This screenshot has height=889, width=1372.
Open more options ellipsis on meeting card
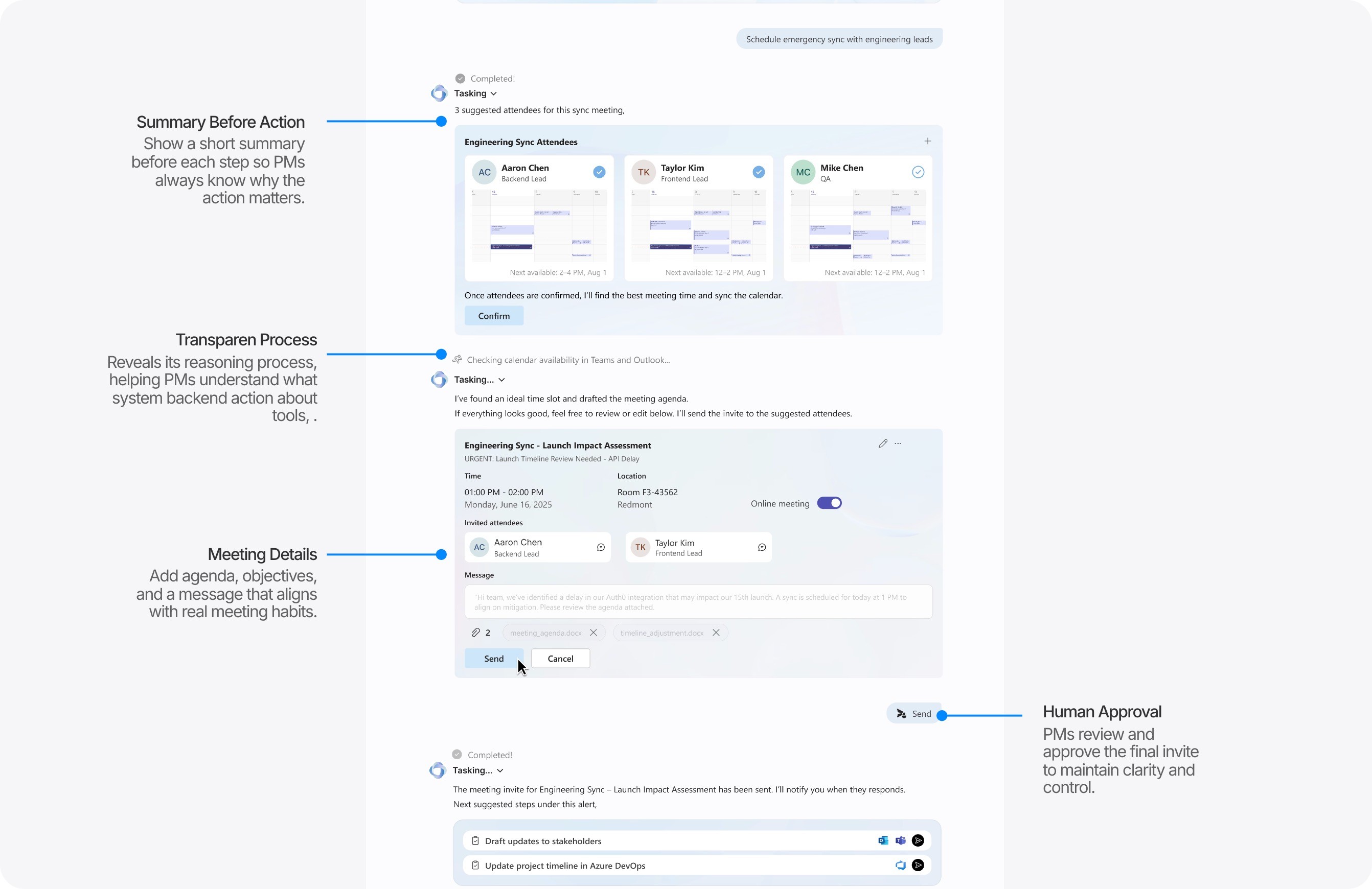[898, 443]
